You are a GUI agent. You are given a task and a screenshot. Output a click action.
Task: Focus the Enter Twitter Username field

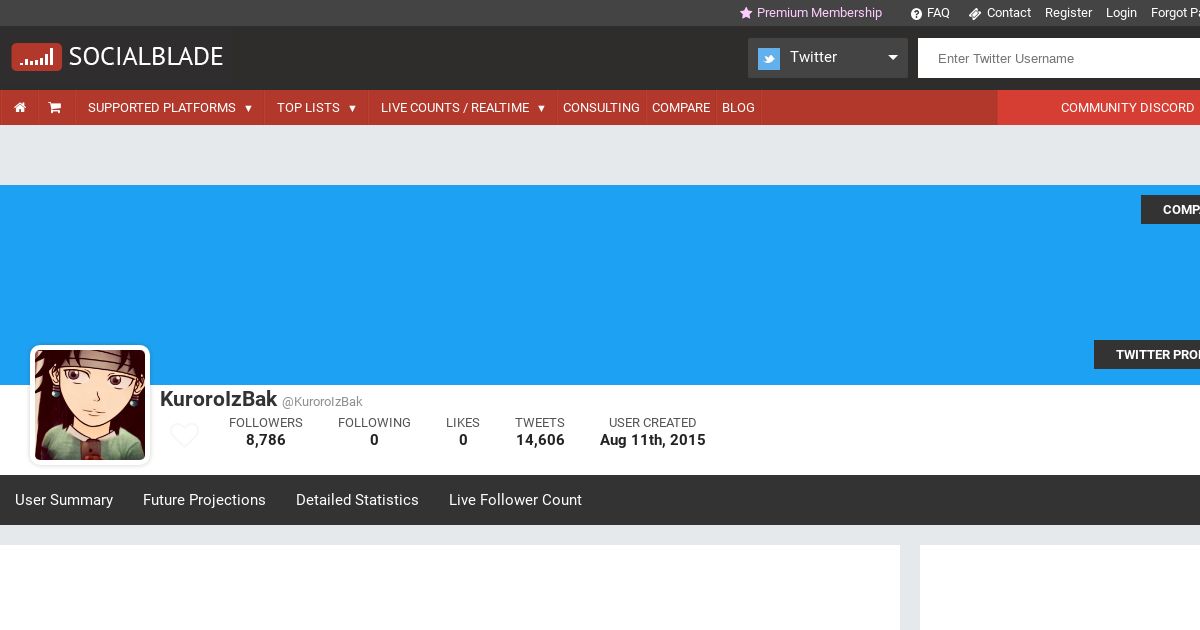(1059, 58)
